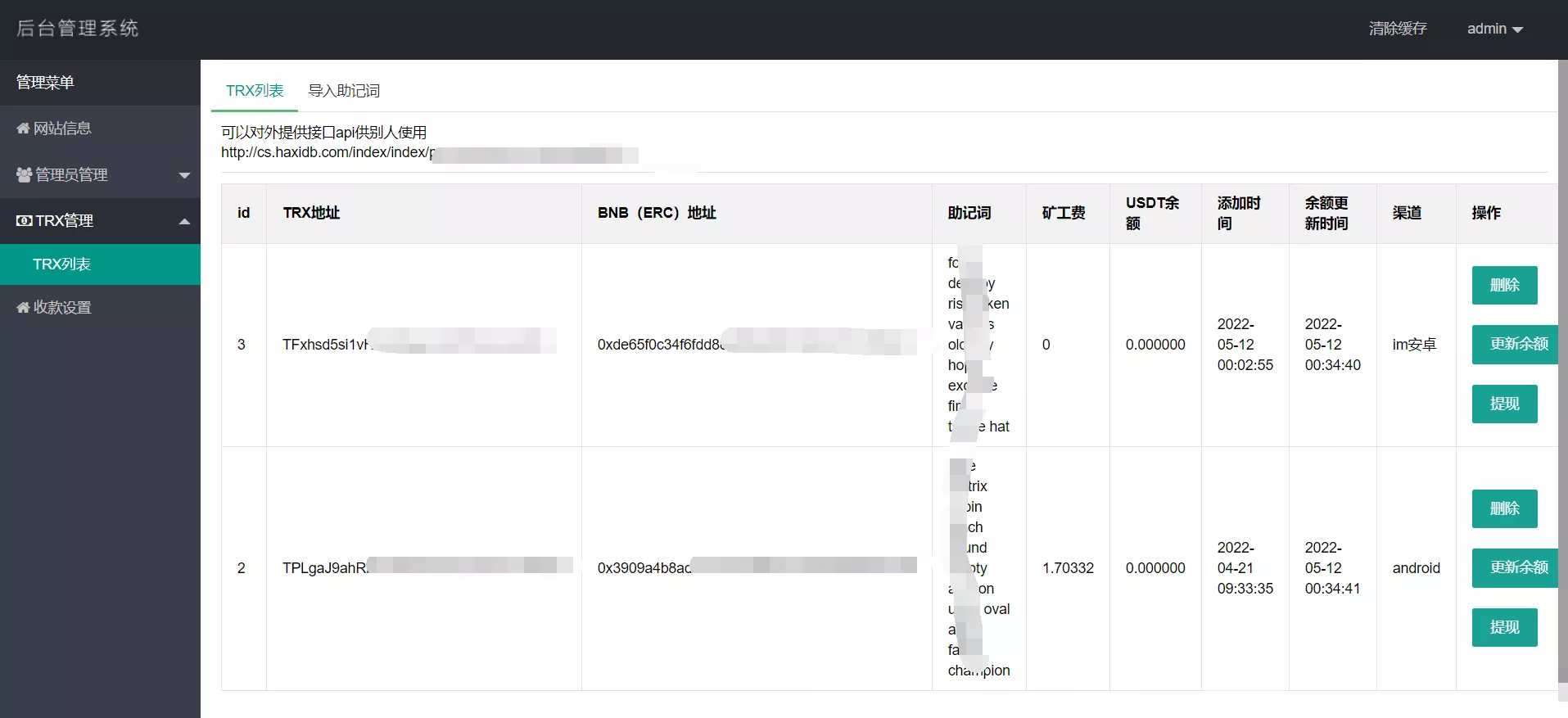Click 更新余额 for the row with id 3
1568x718 pixels.
pos(1518,345)
